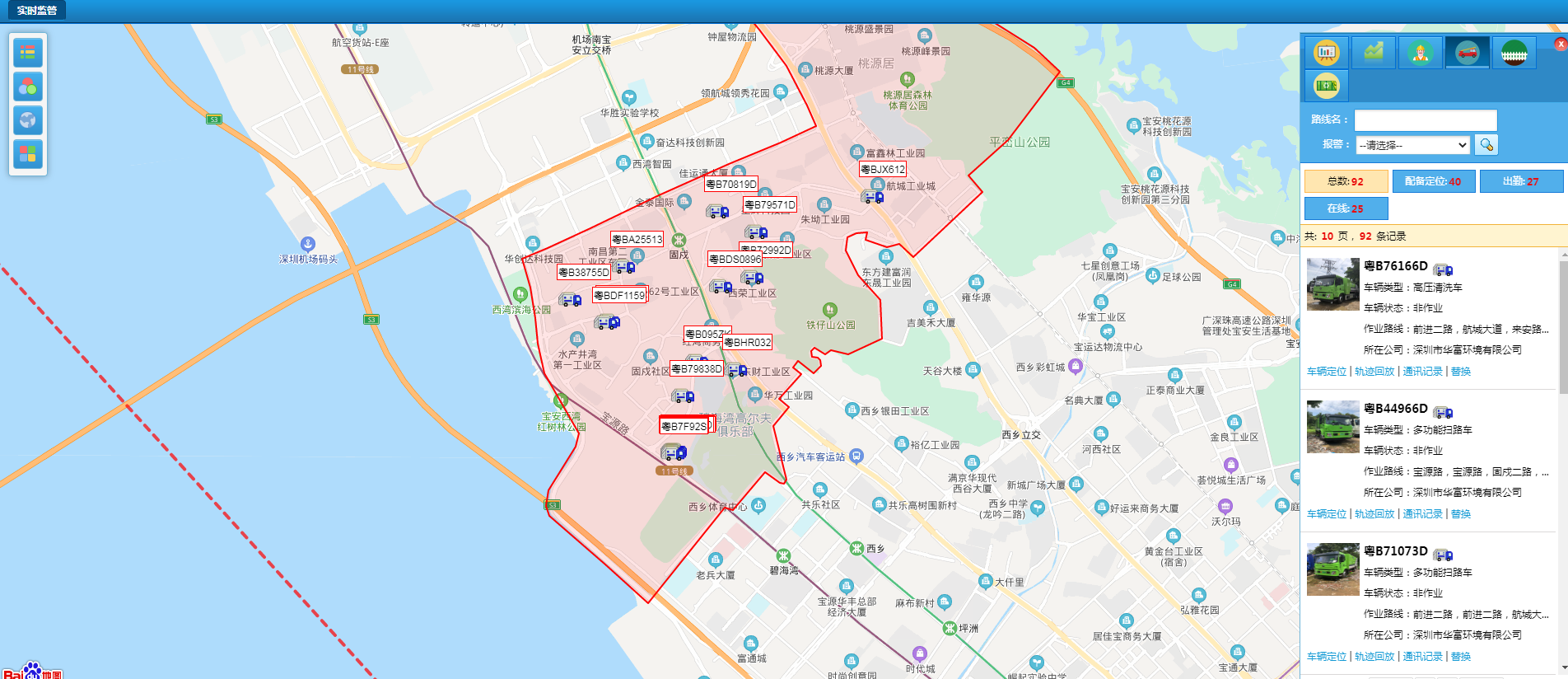
Task: Click 车辆定位 link for vehicle 粤B76166D
Action: pos(1327,372)
